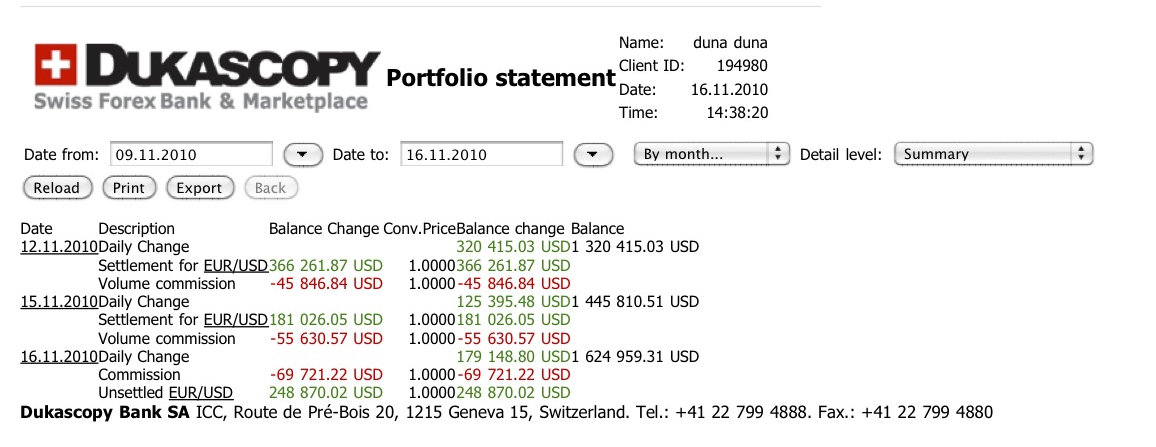Open the 16.11.2010 date link
1156x447 pixels.
[x=58, y=357]
